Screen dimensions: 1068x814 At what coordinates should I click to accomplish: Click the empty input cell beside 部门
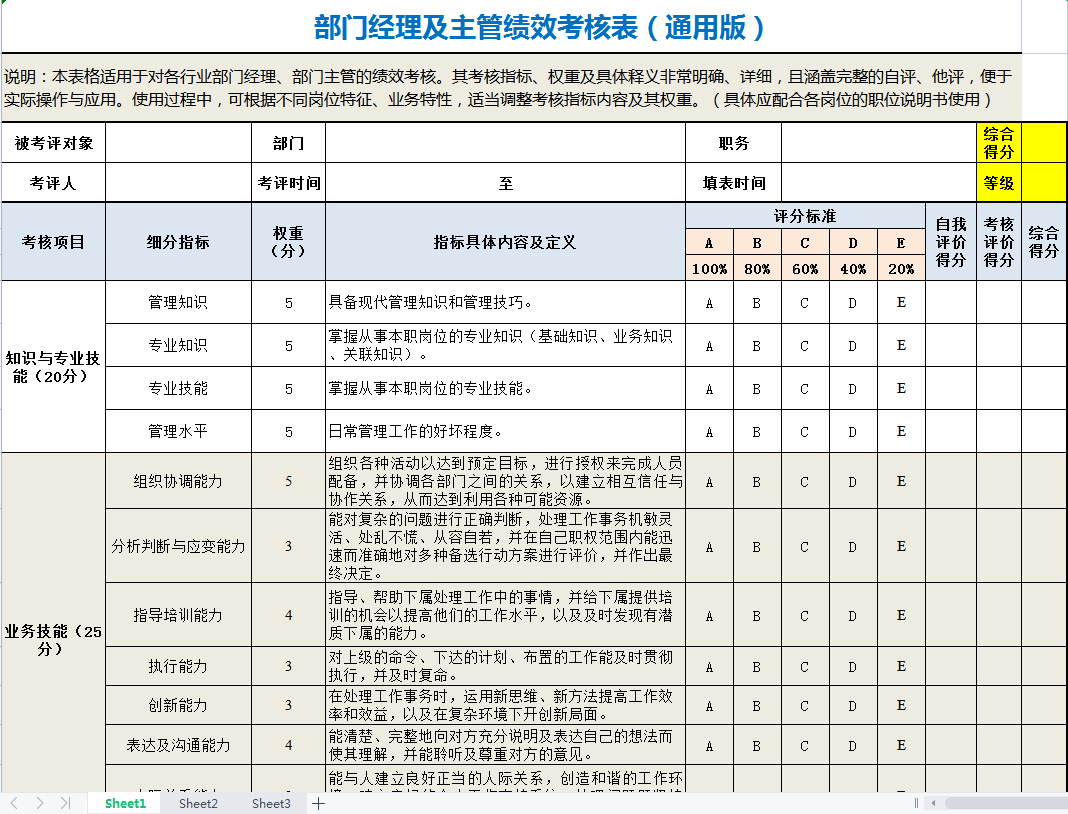[505, 143]
